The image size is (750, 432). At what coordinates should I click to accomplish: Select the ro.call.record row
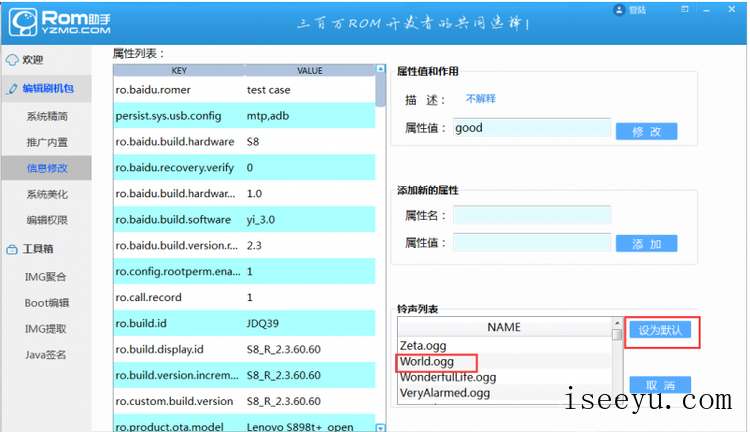click(x=244, y=297)
